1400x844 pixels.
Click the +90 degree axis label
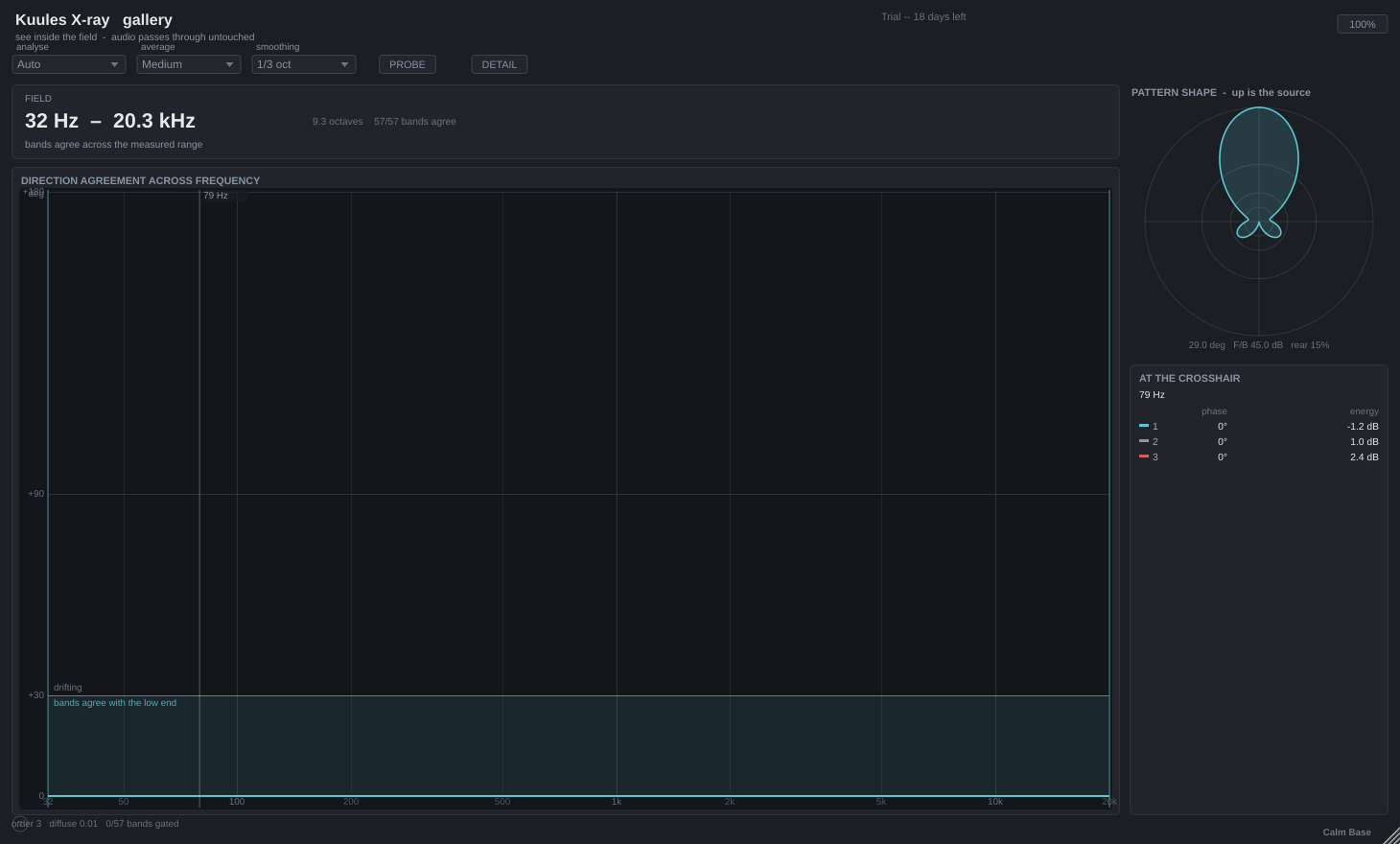(35, 494)
